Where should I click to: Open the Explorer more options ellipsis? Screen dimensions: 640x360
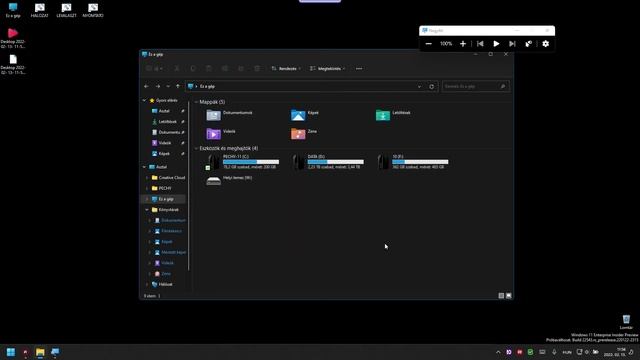tap(359, 69)
